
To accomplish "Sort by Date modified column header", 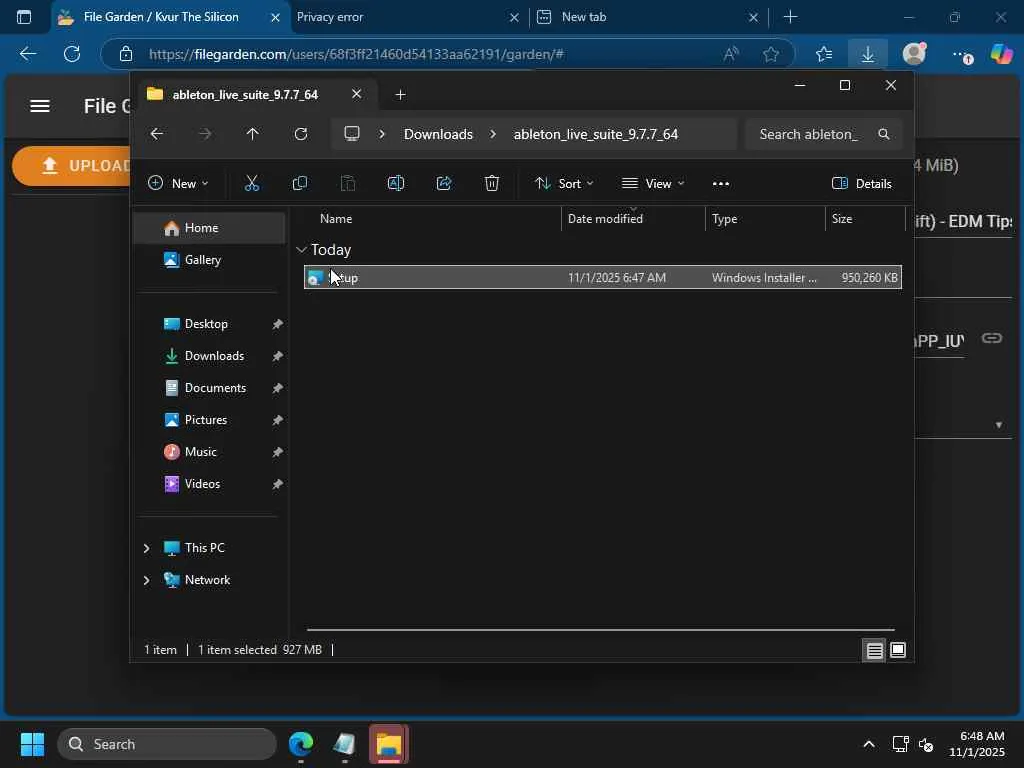I will (605, 219).
